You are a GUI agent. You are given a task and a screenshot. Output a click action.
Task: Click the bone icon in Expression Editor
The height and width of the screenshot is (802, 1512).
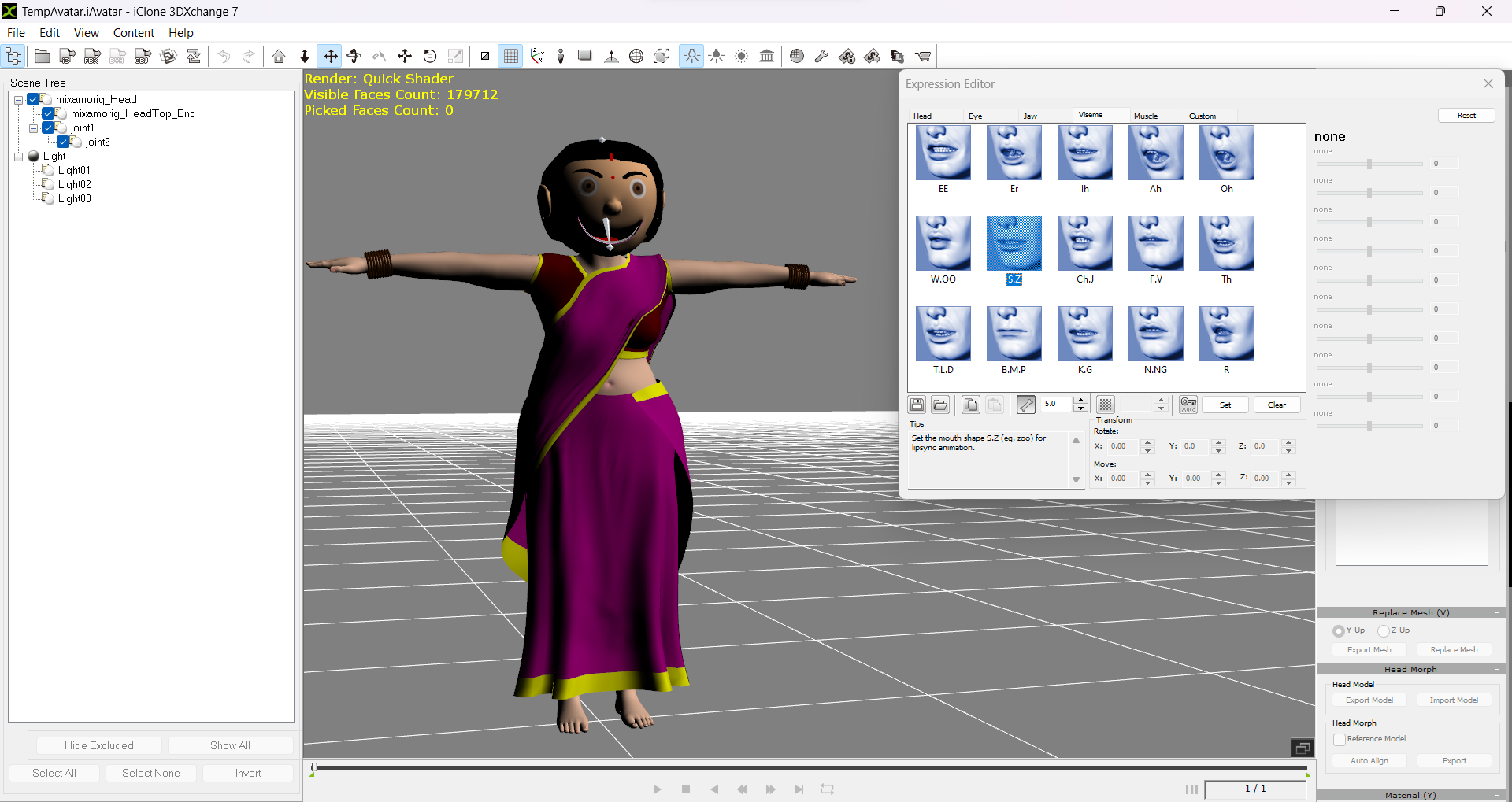(x=1025, y=405)
